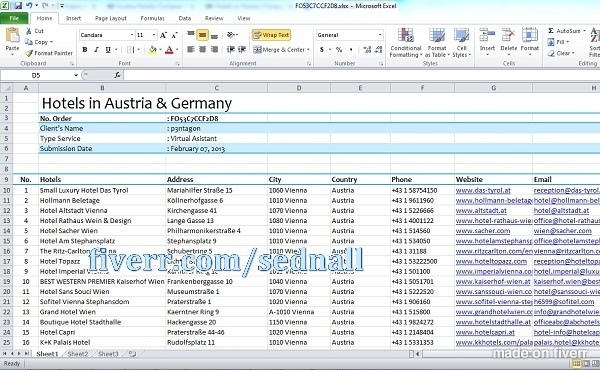This screenshot has height=370, width=600.
Task: Apply percent style
Action: [x=339, y=50]
